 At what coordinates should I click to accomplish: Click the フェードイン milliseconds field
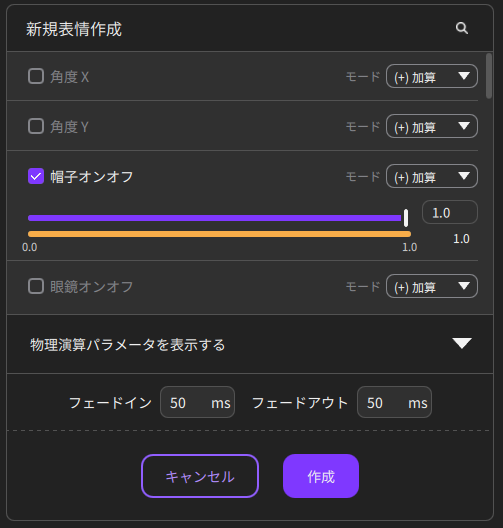pyautogui.click(x=197, y=402)
